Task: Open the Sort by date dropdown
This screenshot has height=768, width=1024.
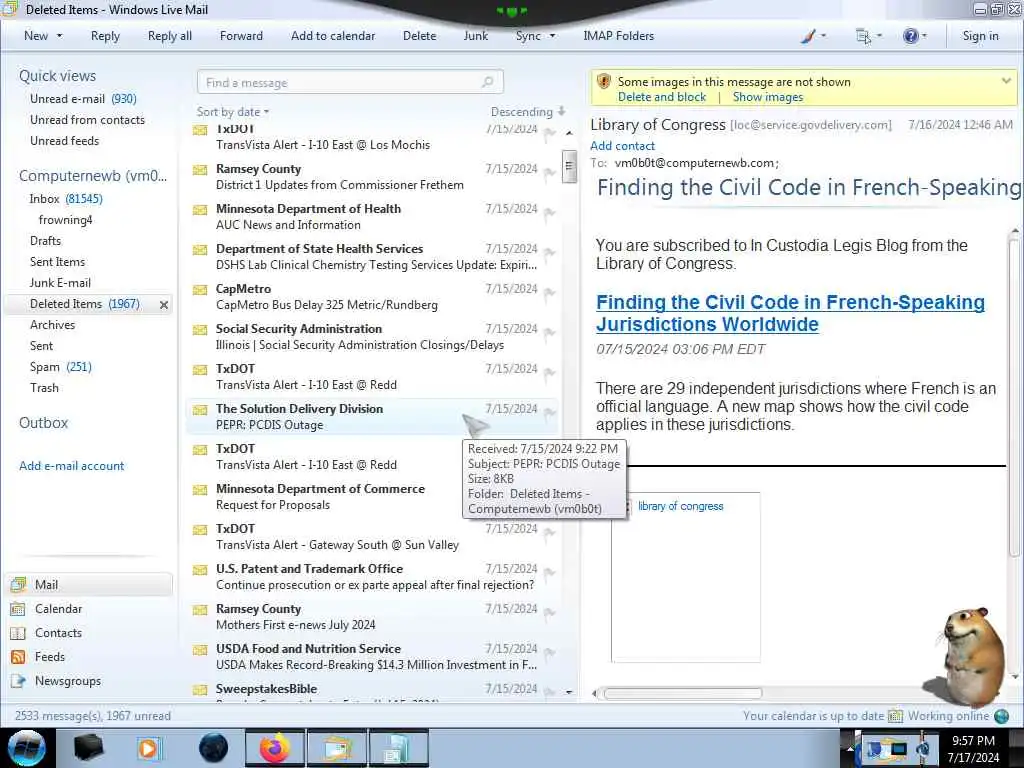Action: [x=233, y=112]
